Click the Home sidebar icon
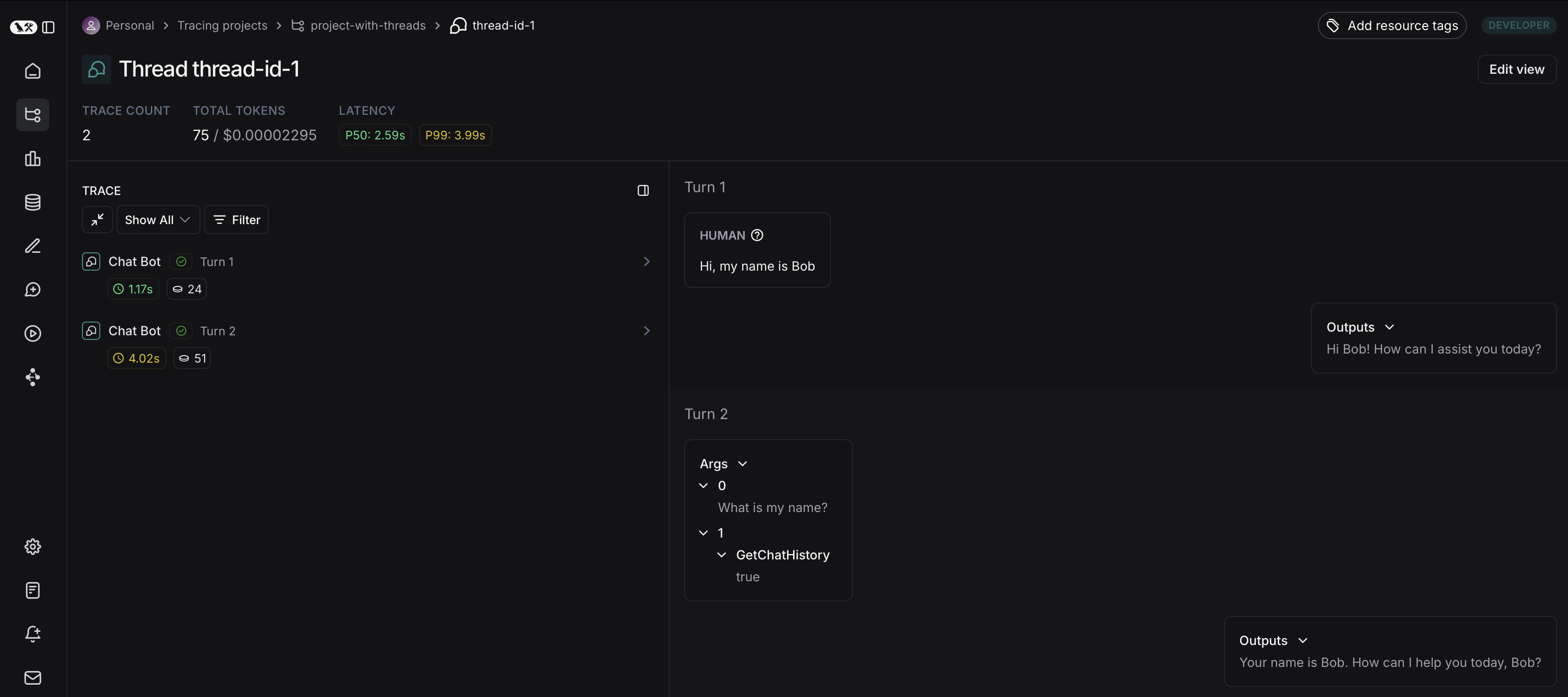1568x697 pixels. pos(33,71)
